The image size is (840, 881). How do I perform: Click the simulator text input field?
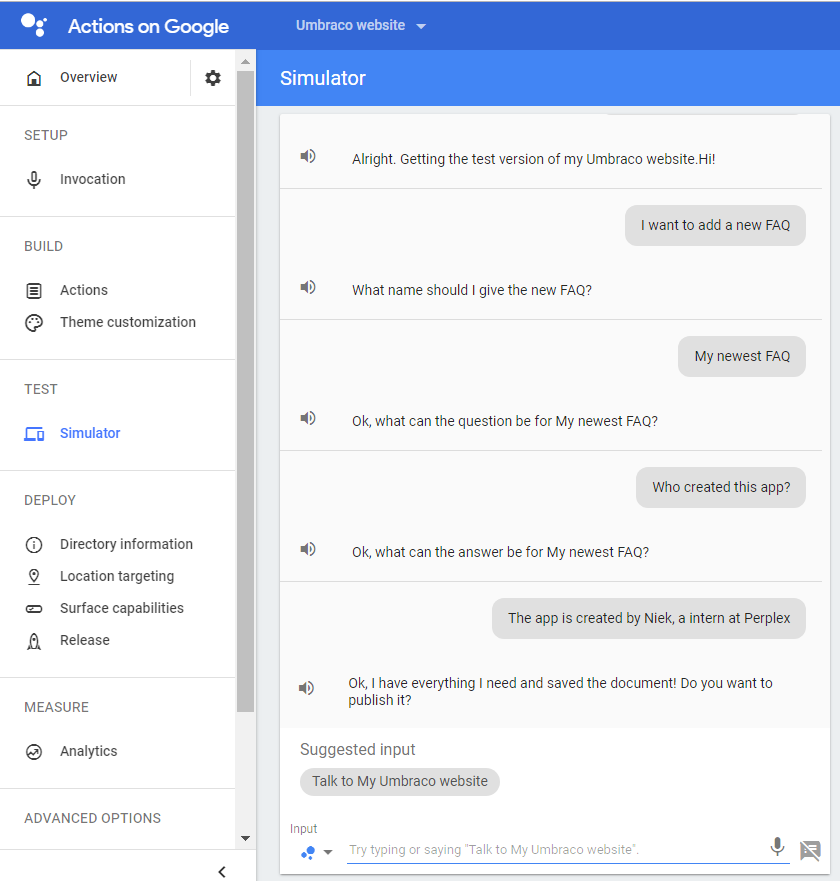pyautogui.click(x=555, y=850)
